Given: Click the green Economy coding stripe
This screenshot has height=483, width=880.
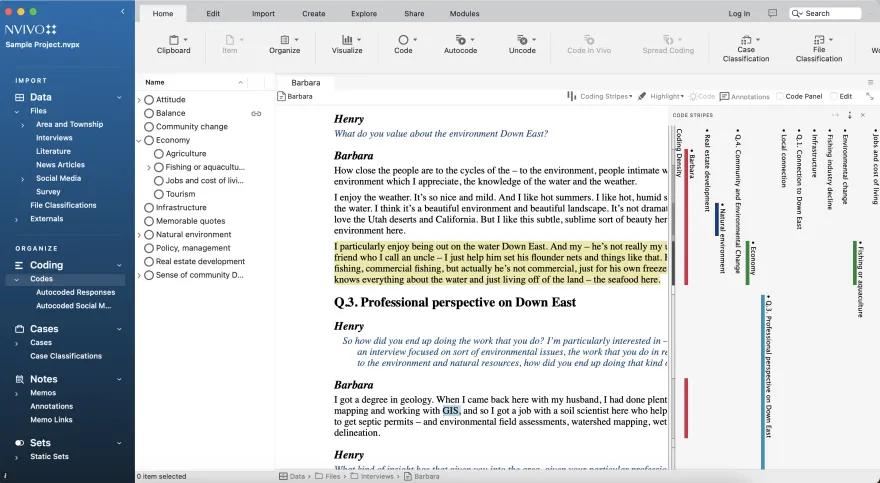Looking at the screenshot, I should pos(748,263).
